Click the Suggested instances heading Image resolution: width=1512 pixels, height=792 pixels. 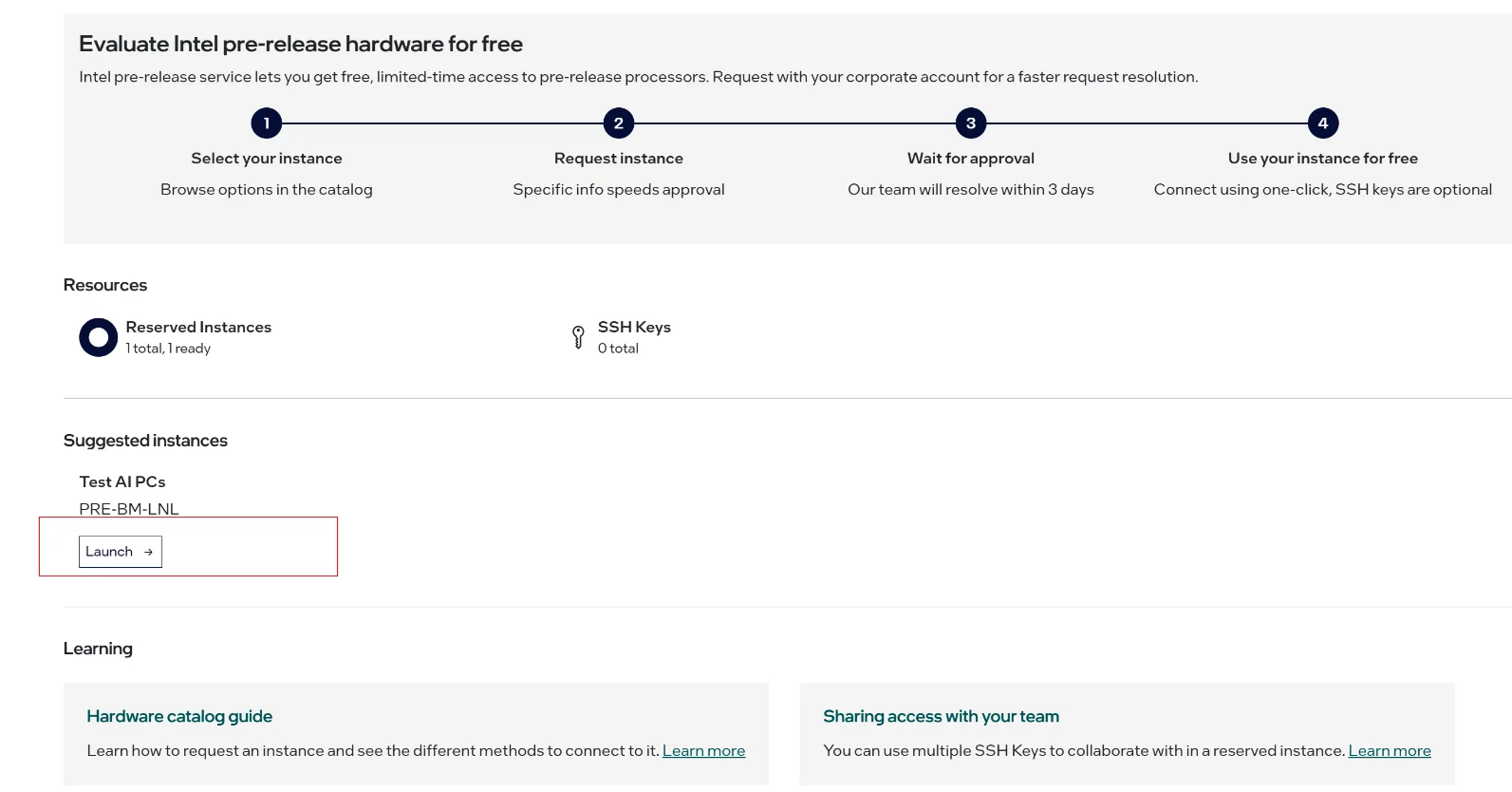(x=145, y=441)
